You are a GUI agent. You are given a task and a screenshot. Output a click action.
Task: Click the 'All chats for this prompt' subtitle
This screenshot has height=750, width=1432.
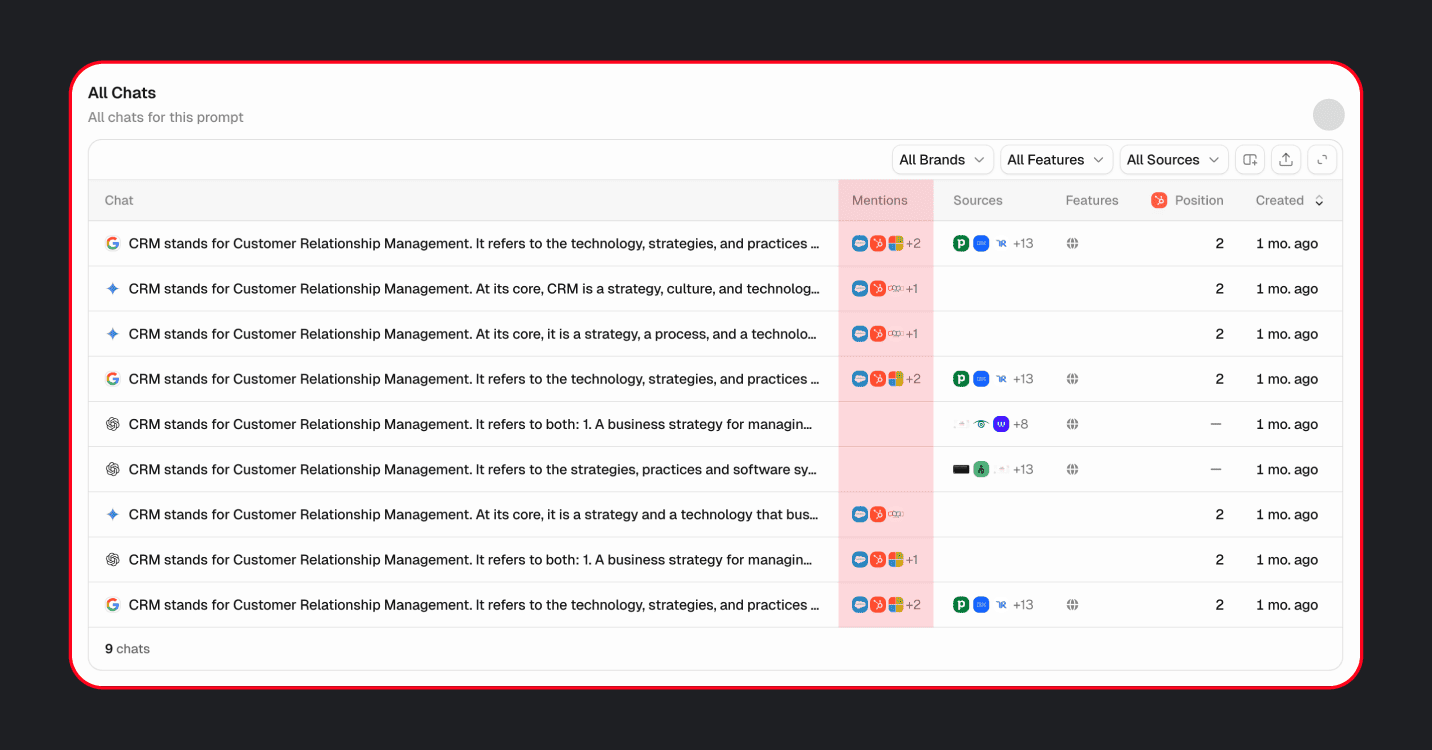pos(166,117)
